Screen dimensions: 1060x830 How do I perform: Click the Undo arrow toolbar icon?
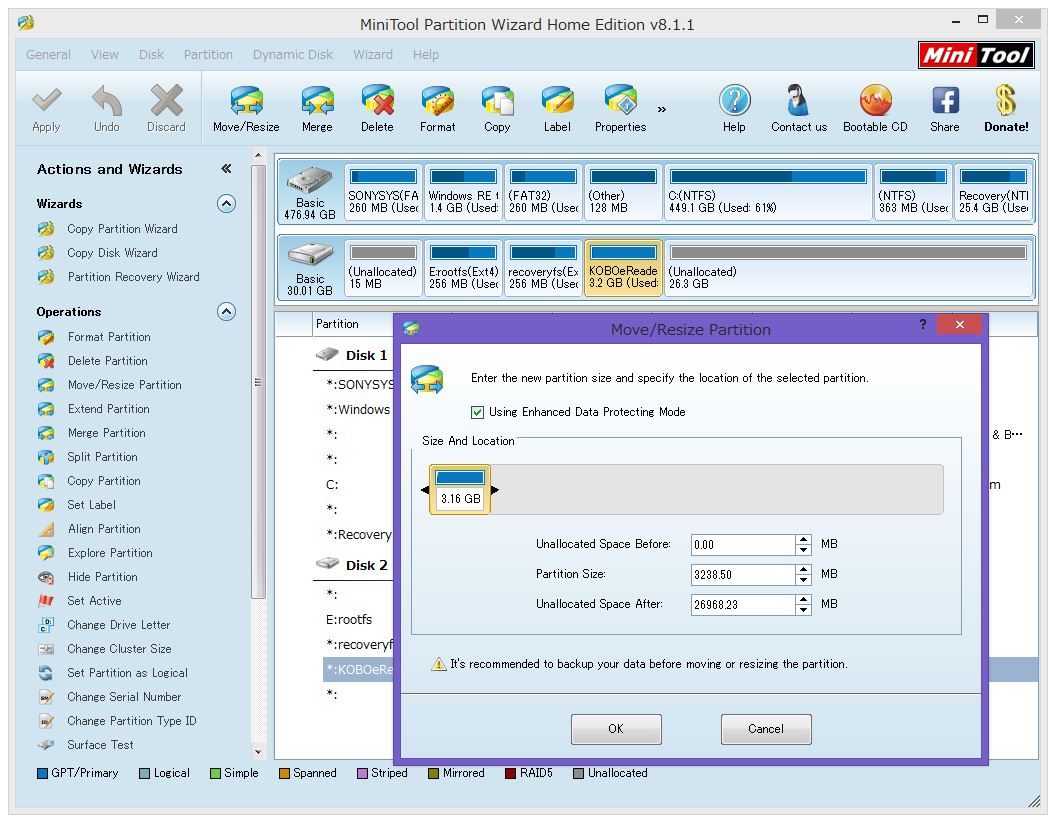coord(107,107)
